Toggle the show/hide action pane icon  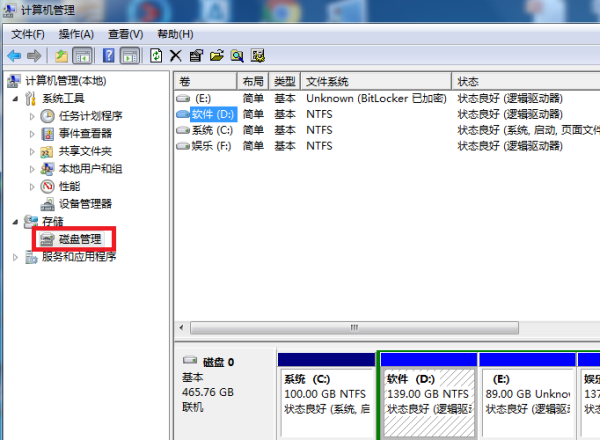(130, 56)
